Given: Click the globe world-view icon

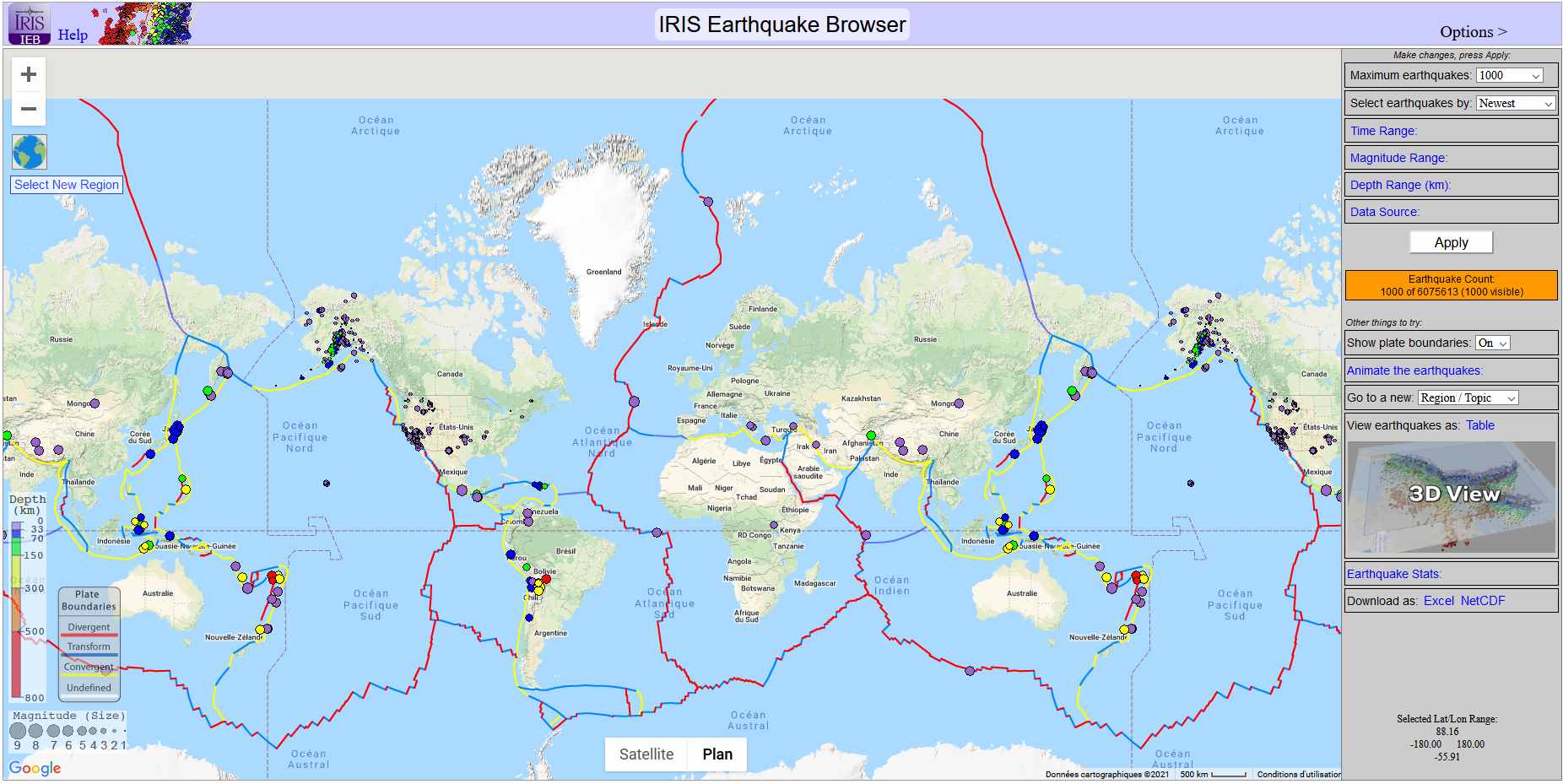Looking at the screenshot, I should pos(30,152).
